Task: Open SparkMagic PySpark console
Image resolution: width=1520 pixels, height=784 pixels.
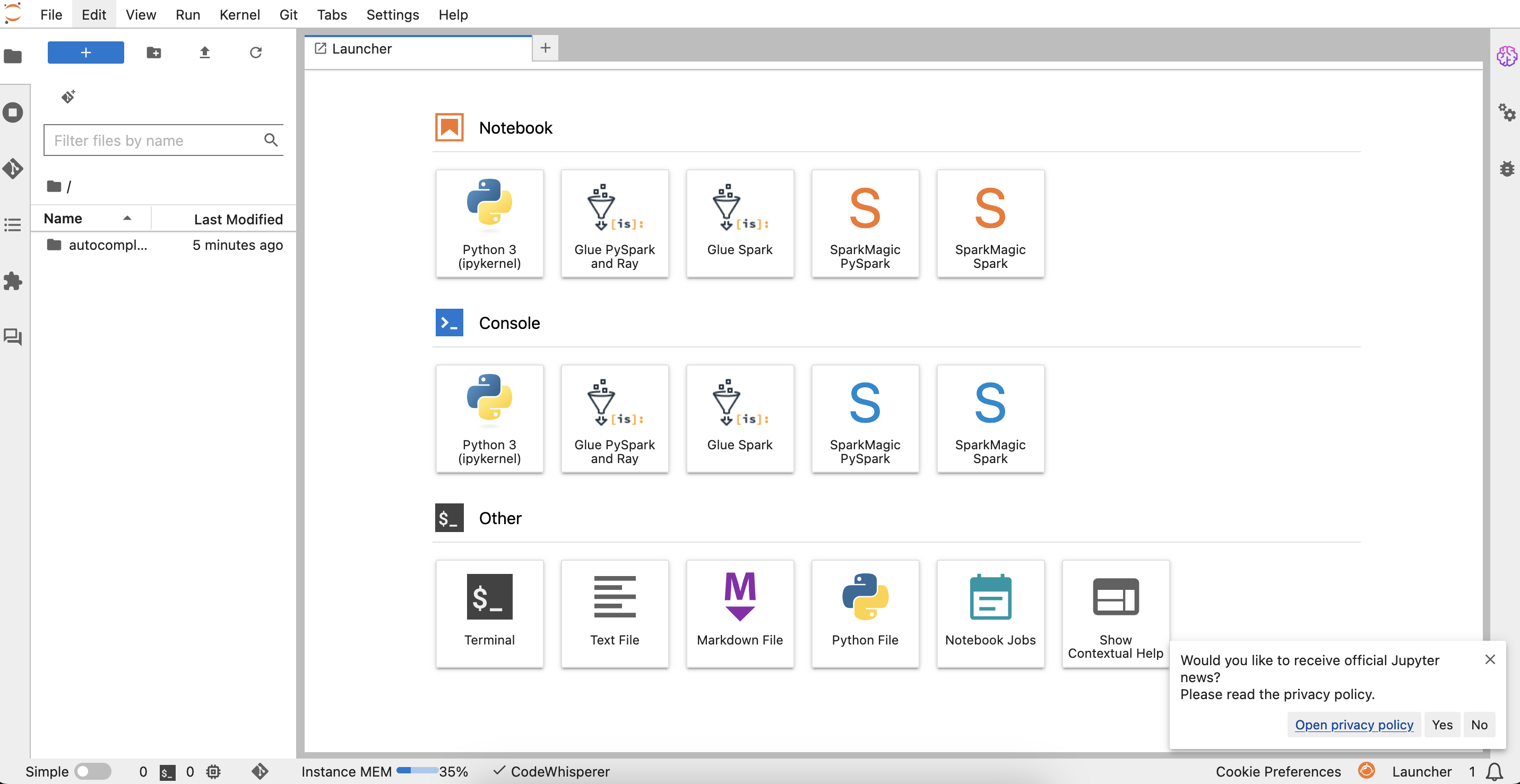Action: tap(865, 419)
